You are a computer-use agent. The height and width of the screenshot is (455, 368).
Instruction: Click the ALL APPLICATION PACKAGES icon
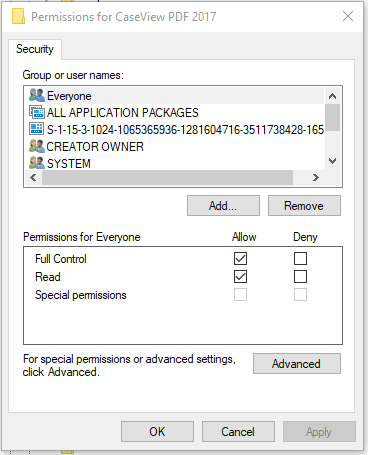(37, 112)
